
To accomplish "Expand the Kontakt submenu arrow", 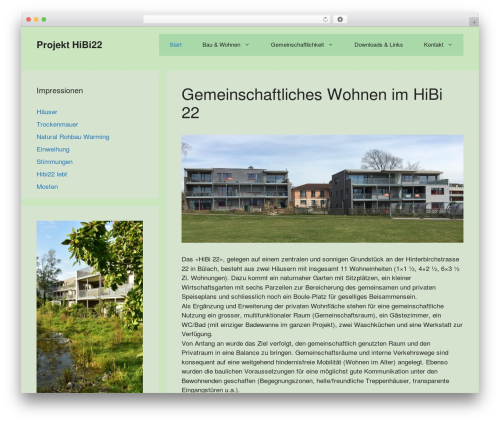I will click(450, 45).
